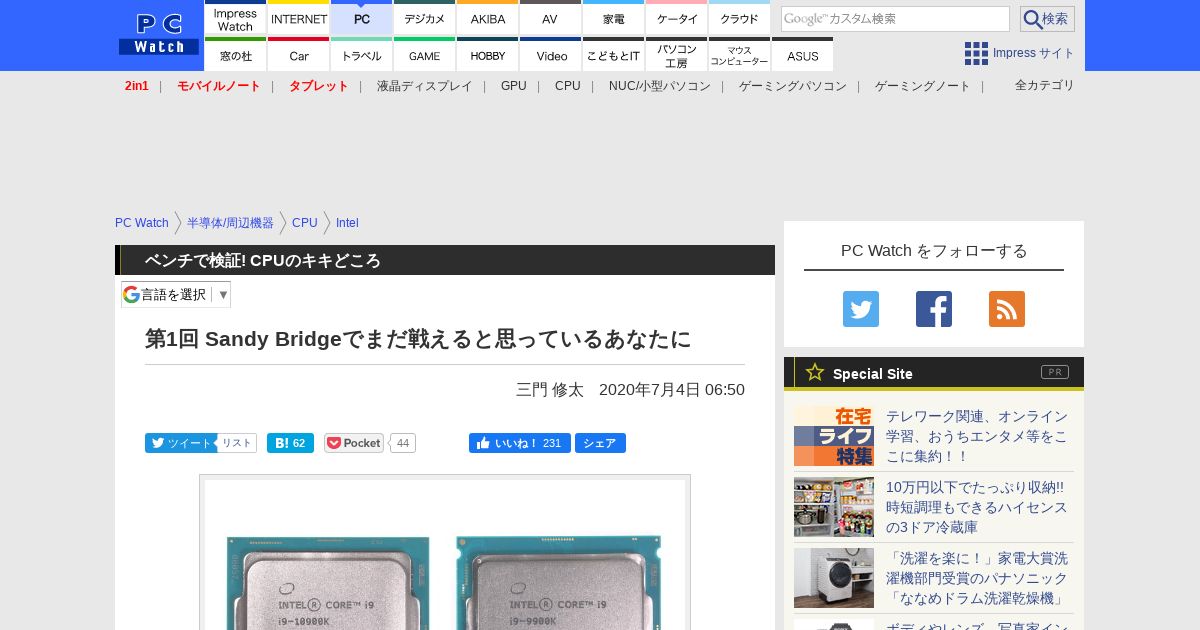Open the 家電 Watch tab
Viewport: 1200px width, 630px height.
[x=613, y=17]
